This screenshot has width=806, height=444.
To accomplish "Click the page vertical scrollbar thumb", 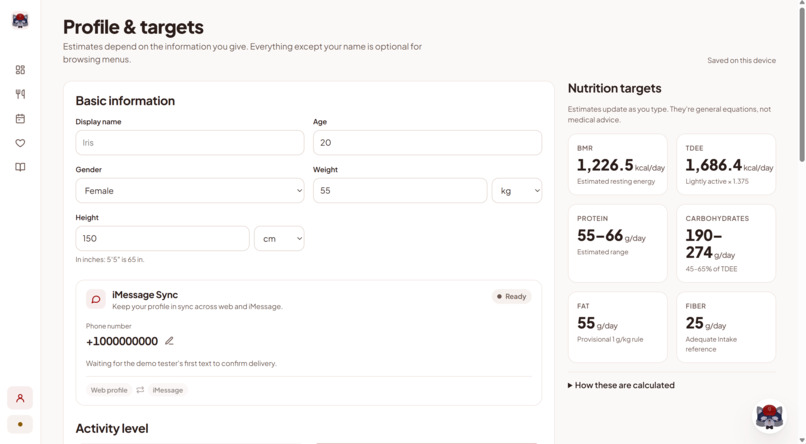I will point(802,85).
